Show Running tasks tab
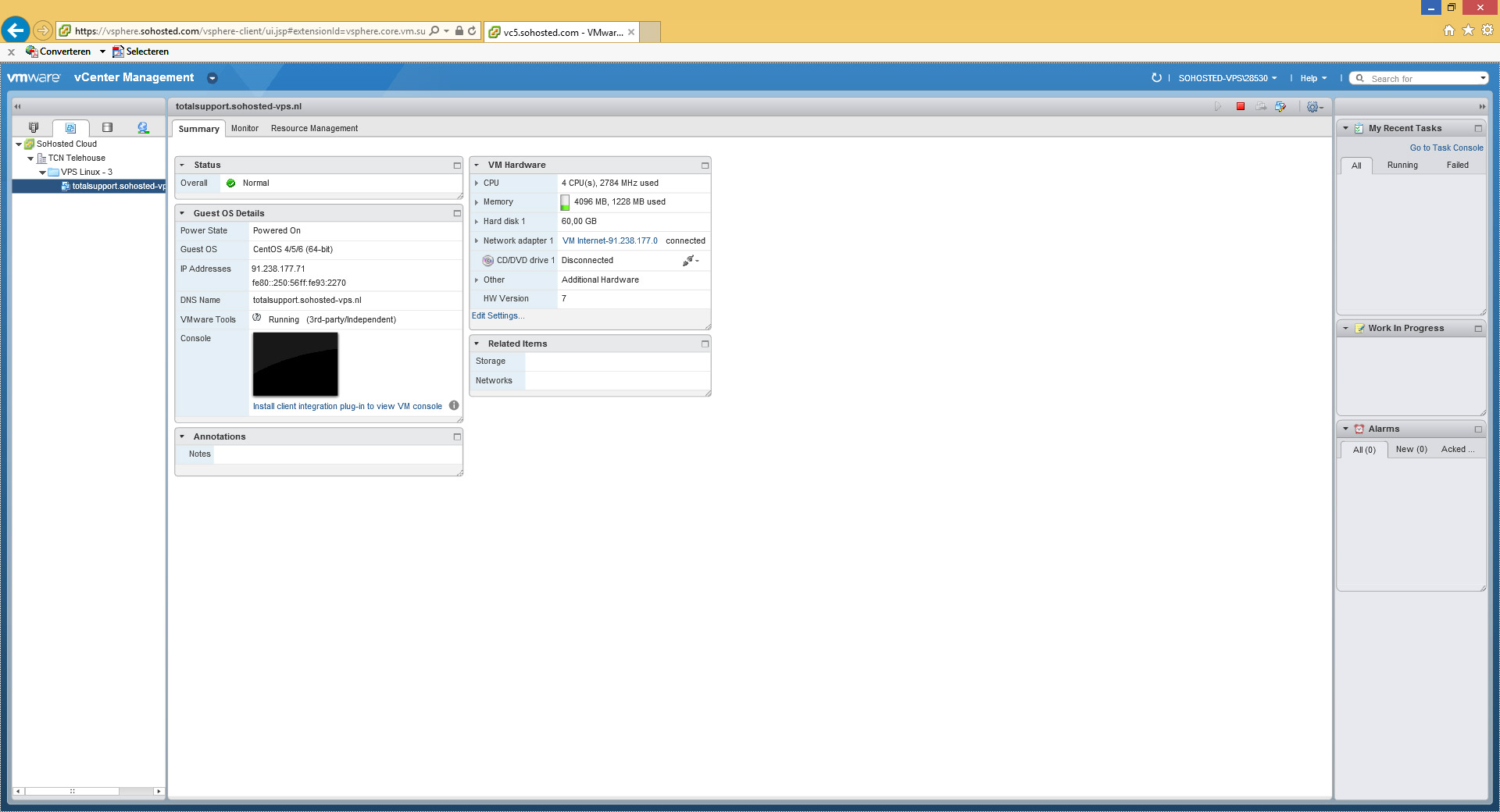Screen dimensions: 1500x812 click(1402, 165)
